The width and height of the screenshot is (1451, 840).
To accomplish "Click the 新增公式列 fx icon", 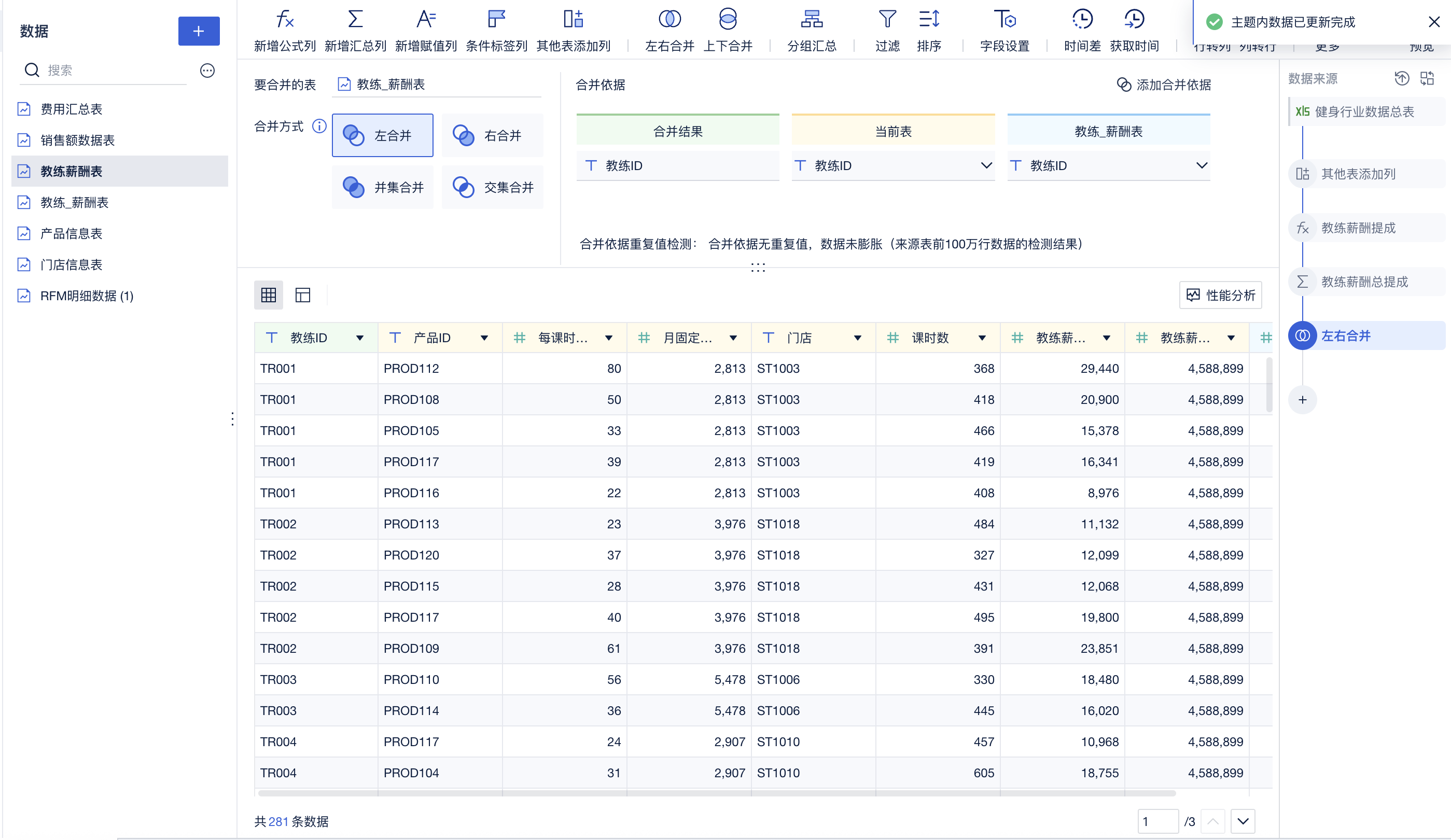I will (x=284, y=20).
